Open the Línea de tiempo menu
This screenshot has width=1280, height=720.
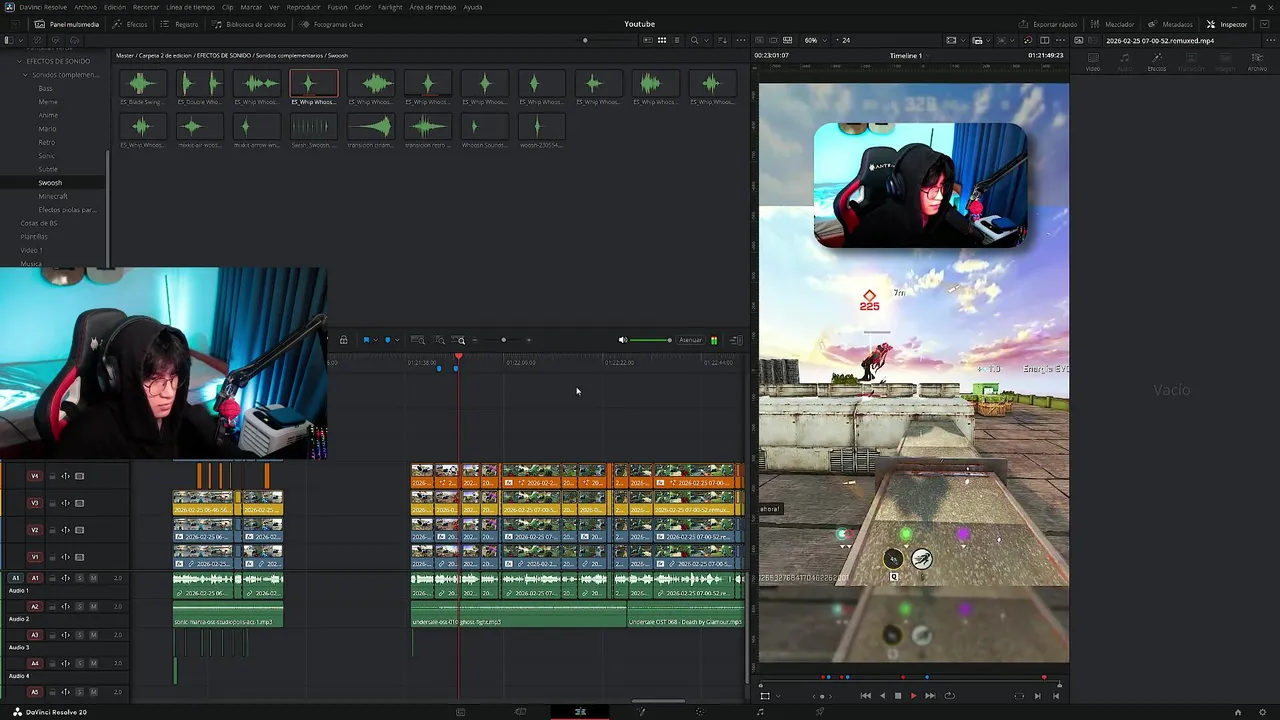(190, 7)
